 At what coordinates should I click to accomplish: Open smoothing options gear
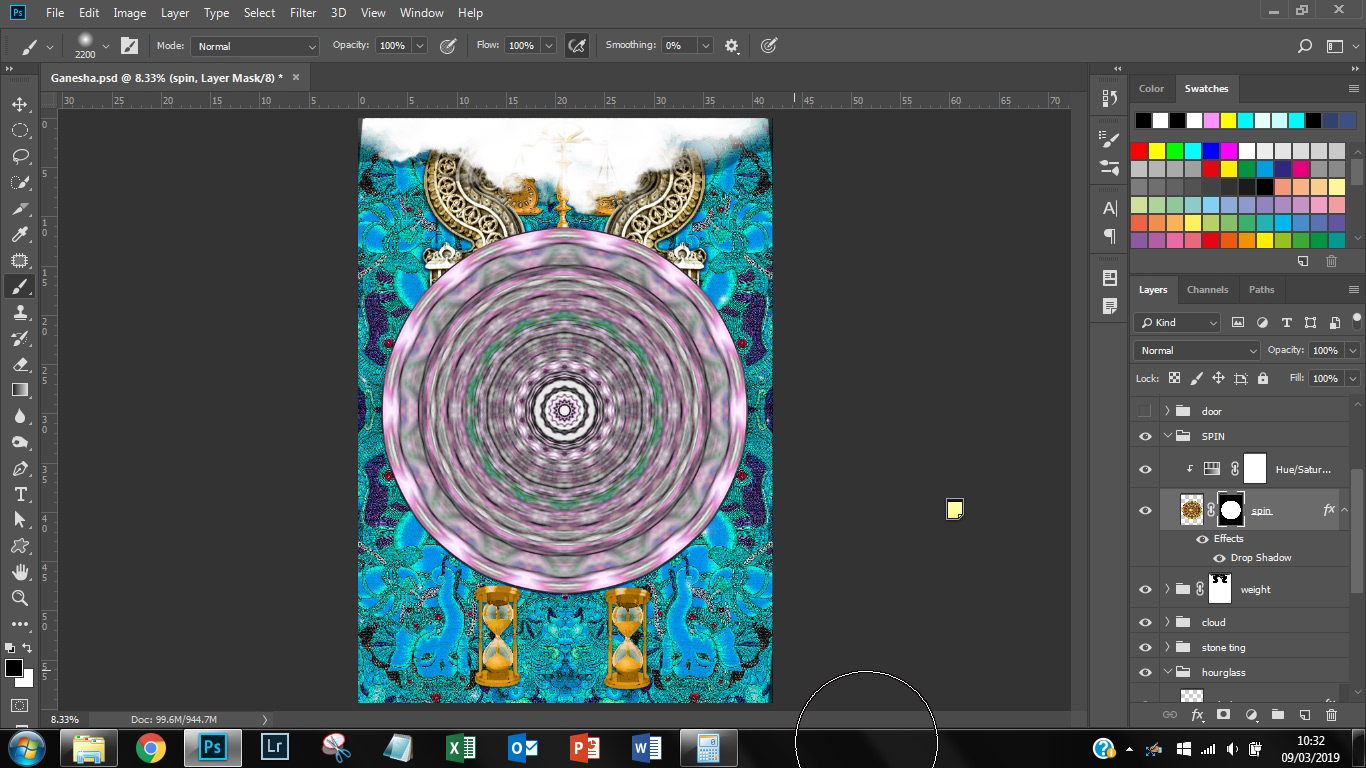tap(732, 46)
